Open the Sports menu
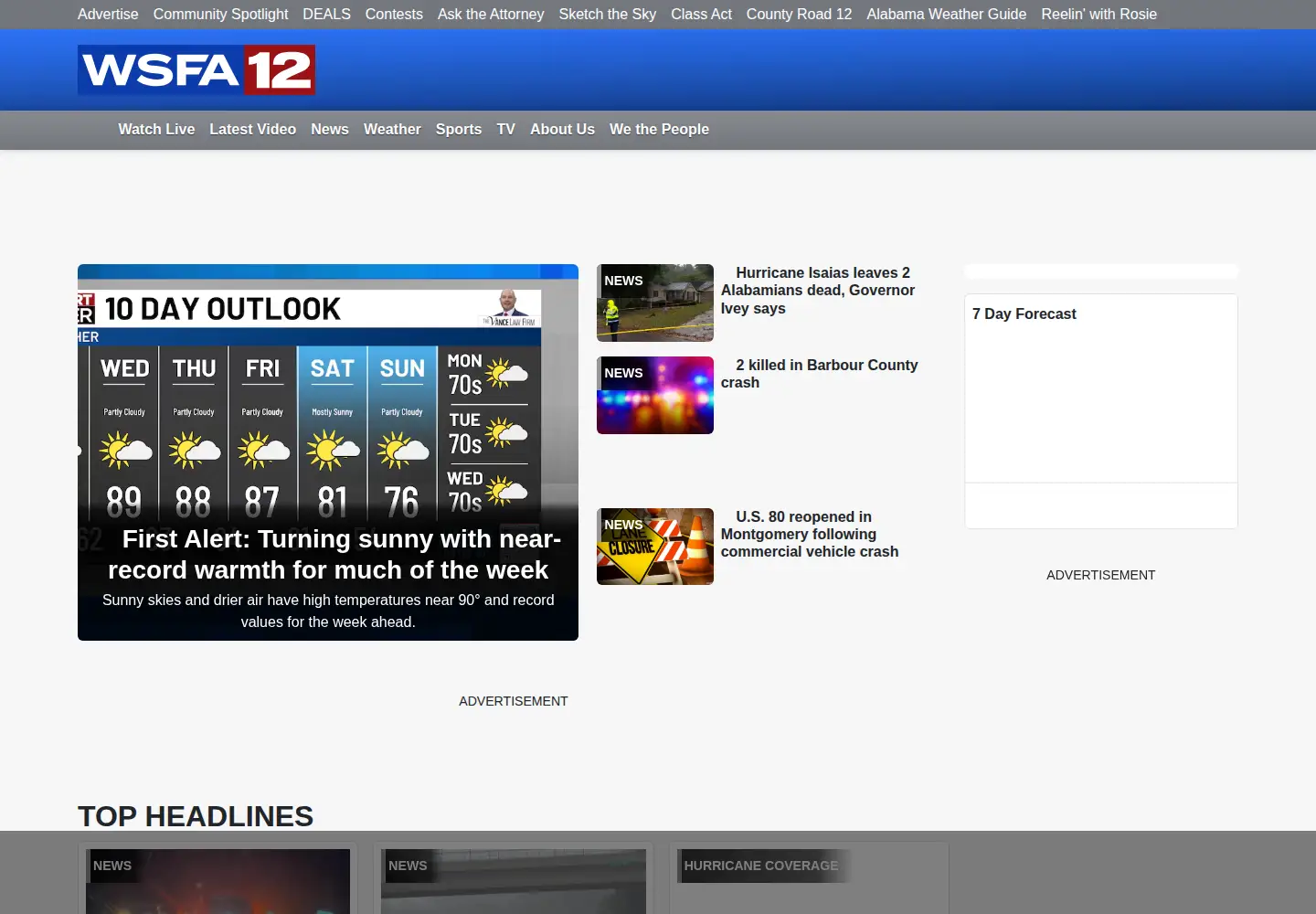 [x=459, y=130]
